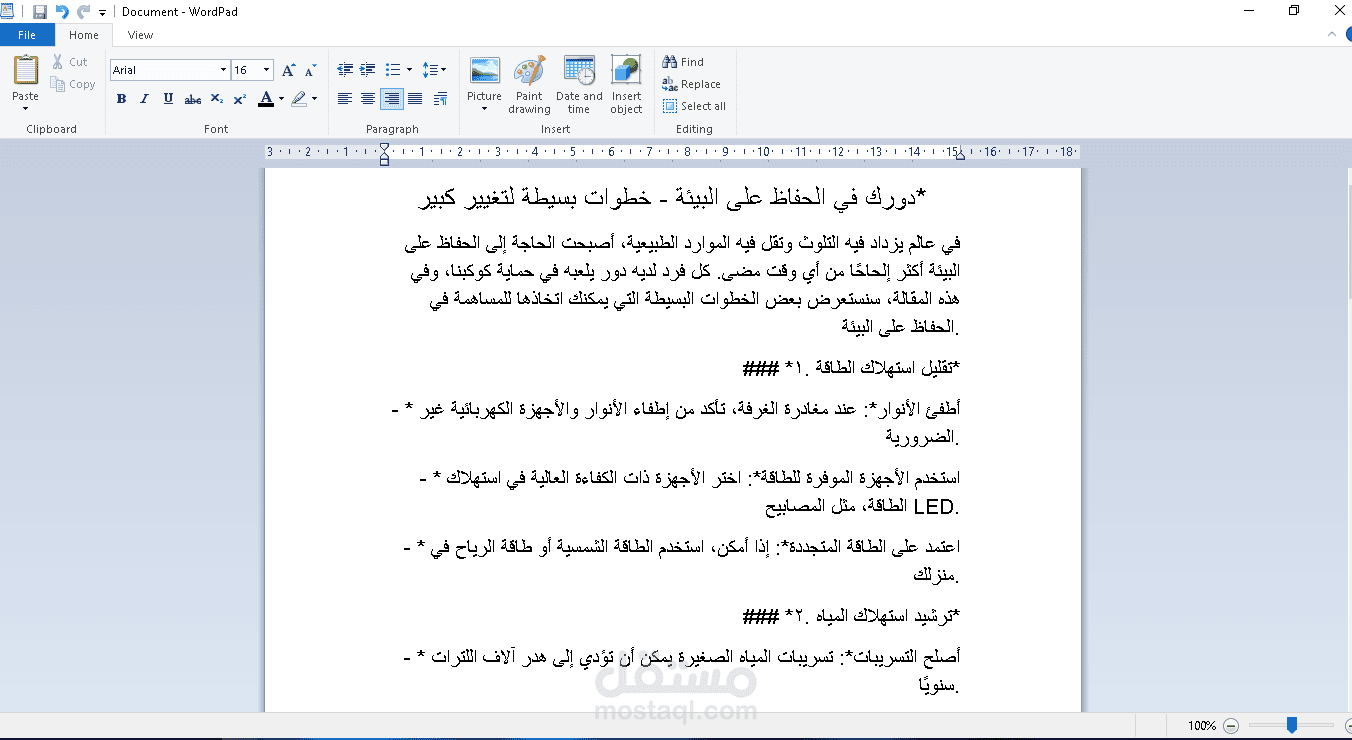
Task: Open the File menu
Action: tap(27, 35)
